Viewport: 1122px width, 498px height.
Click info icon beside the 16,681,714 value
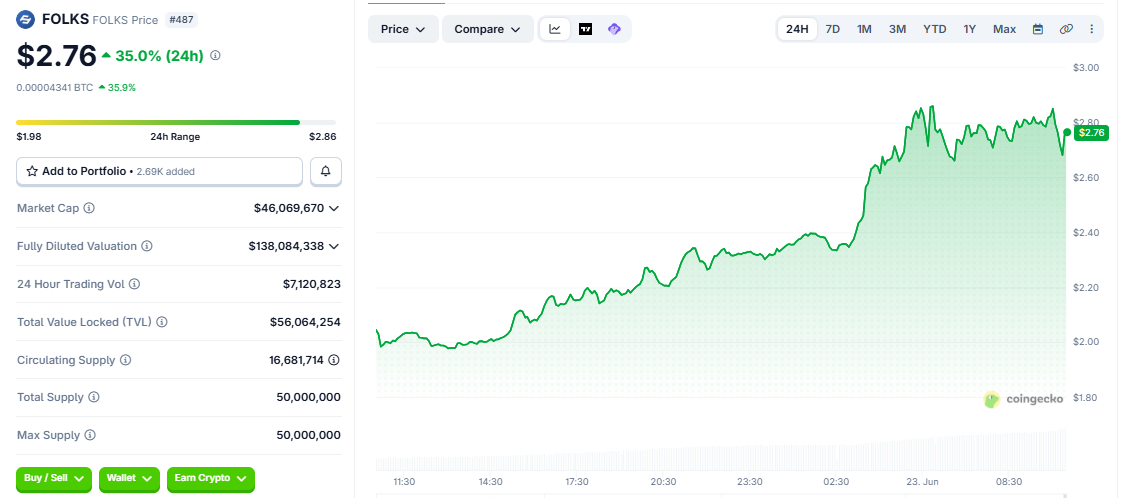[x=333, y=360]
